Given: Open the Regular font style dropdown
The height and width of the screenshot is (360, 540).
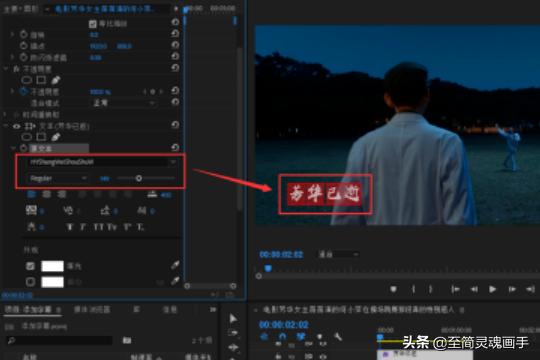Looking at the screenshot, I should pos(58,178).
